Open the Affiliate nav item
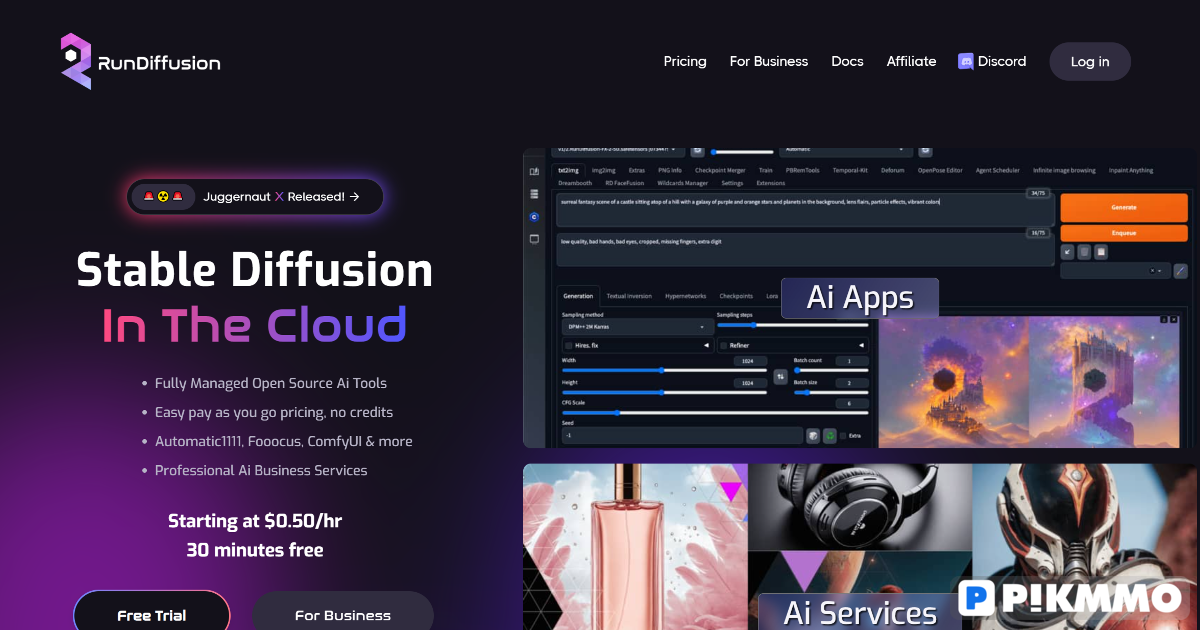The image size is (1200, 630). [911, 62]
